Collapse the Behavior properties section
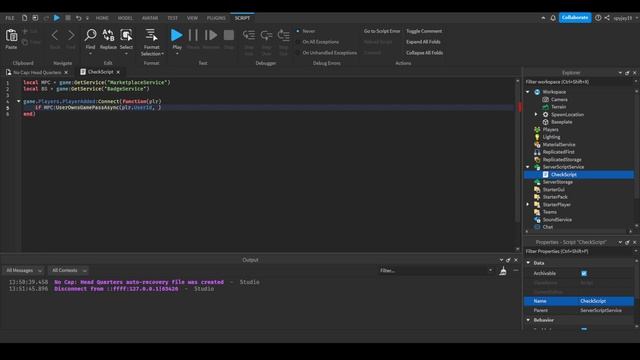The width and height of the screenshot is (640, 360). pyautogui.click(x=528, y=320)
